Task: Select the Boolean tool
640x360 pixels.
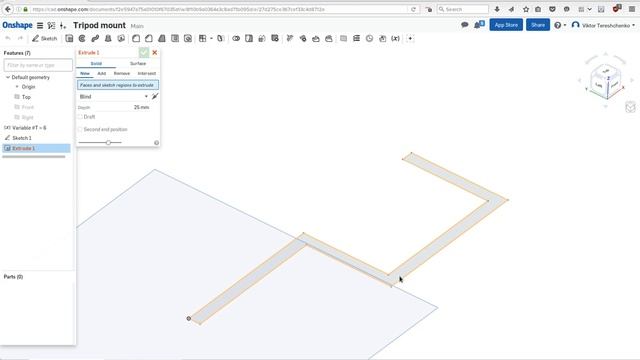Action: 236,38
